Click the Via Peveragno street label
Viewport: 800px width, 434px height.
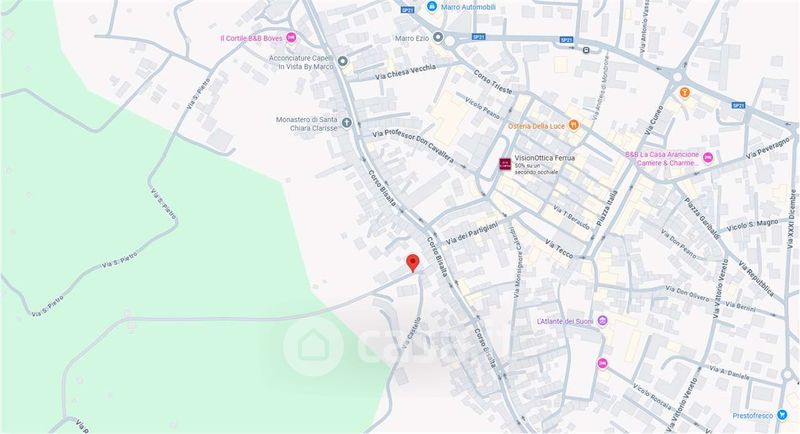click(x=768, y=148)
